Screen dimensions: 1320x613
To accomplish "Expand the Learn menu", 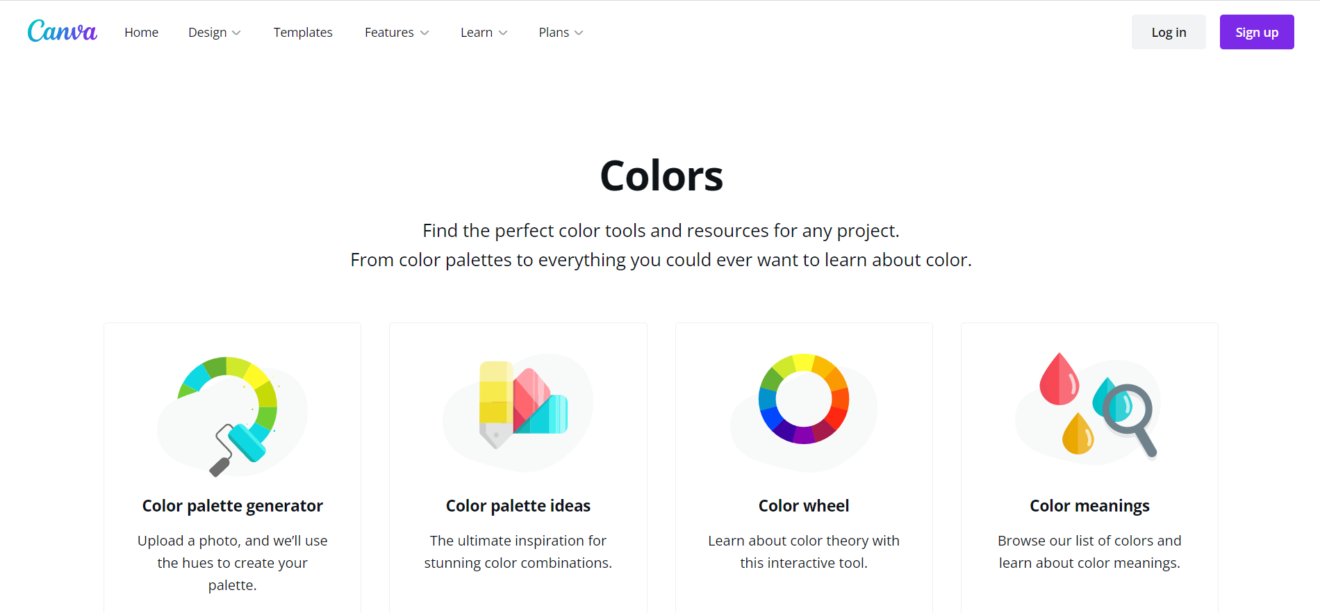I will coord(484,33).
